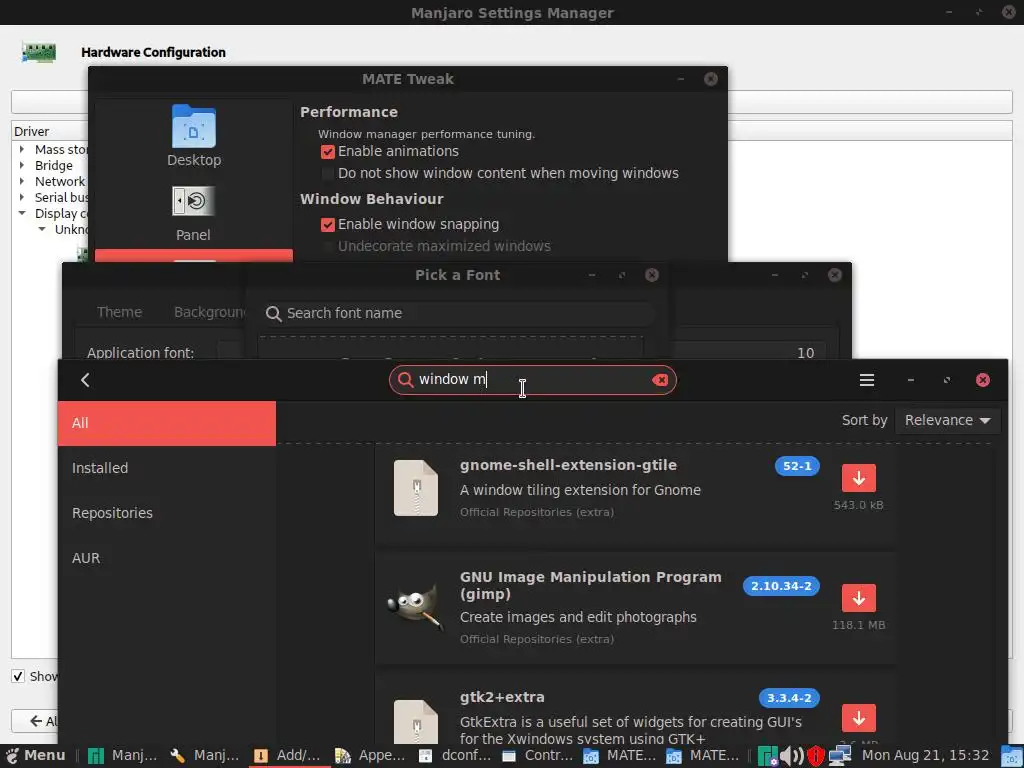Select the Repositories category

point(167,513)
